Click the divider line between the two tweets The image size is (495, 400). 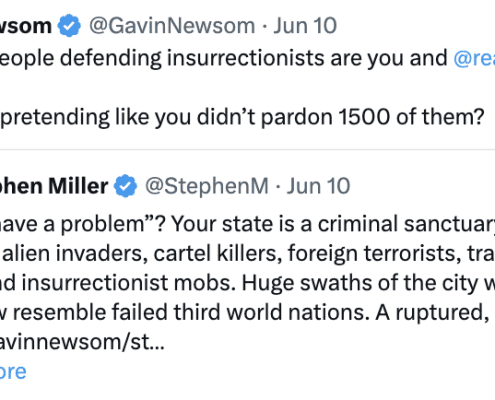247,150
